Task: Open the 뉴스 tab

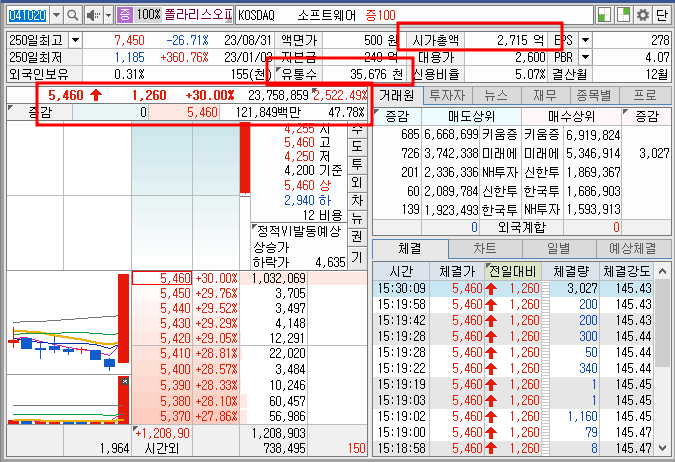Action: 496,95
